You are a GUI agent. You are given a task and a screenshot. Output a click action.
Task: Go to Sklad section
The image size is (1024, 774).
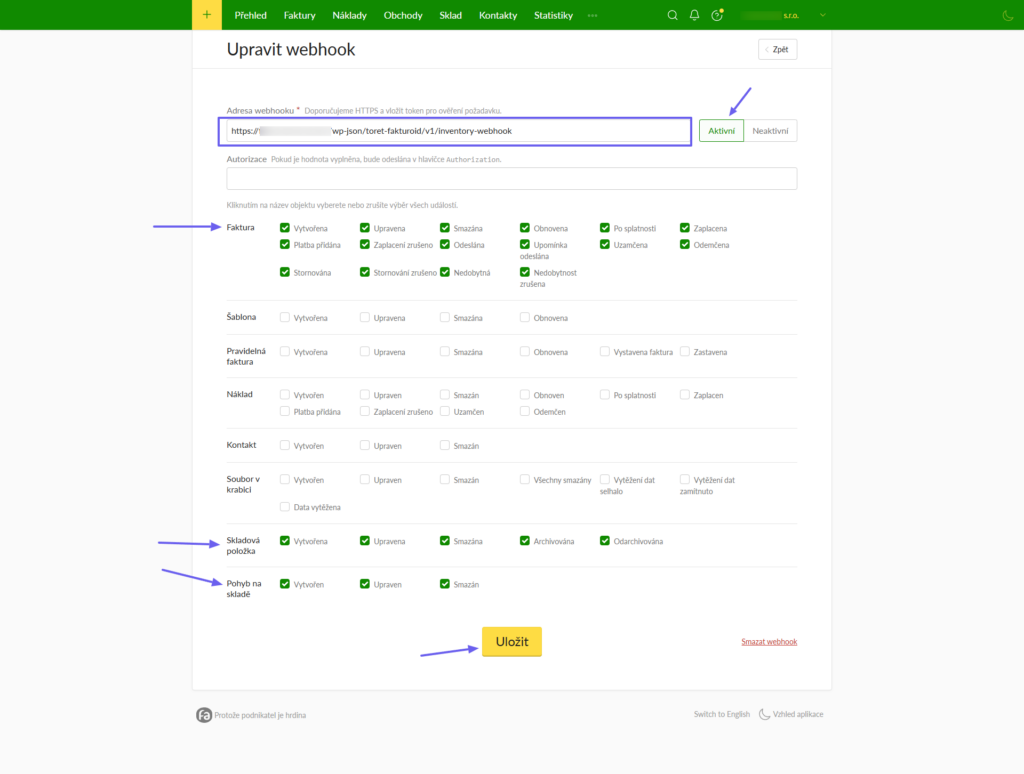pos(451,15)
